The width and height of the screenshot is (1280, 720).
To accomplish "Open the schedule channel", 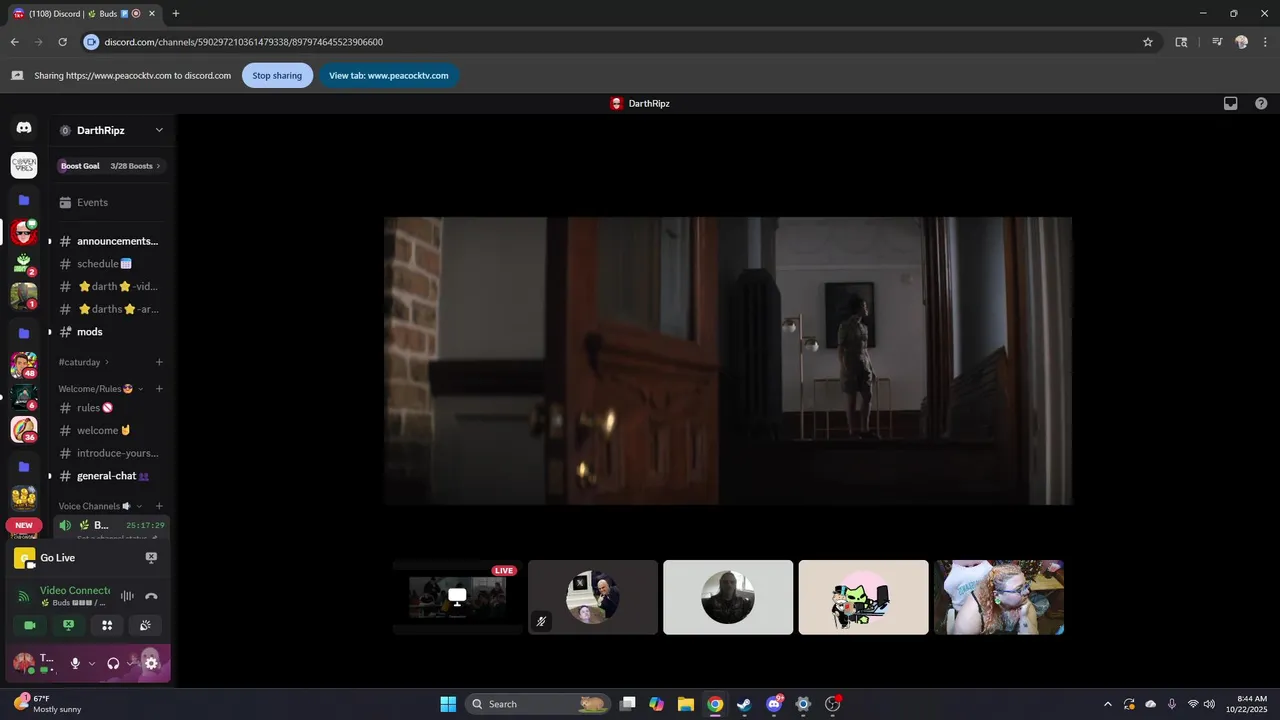I will (x=110, y=264).
